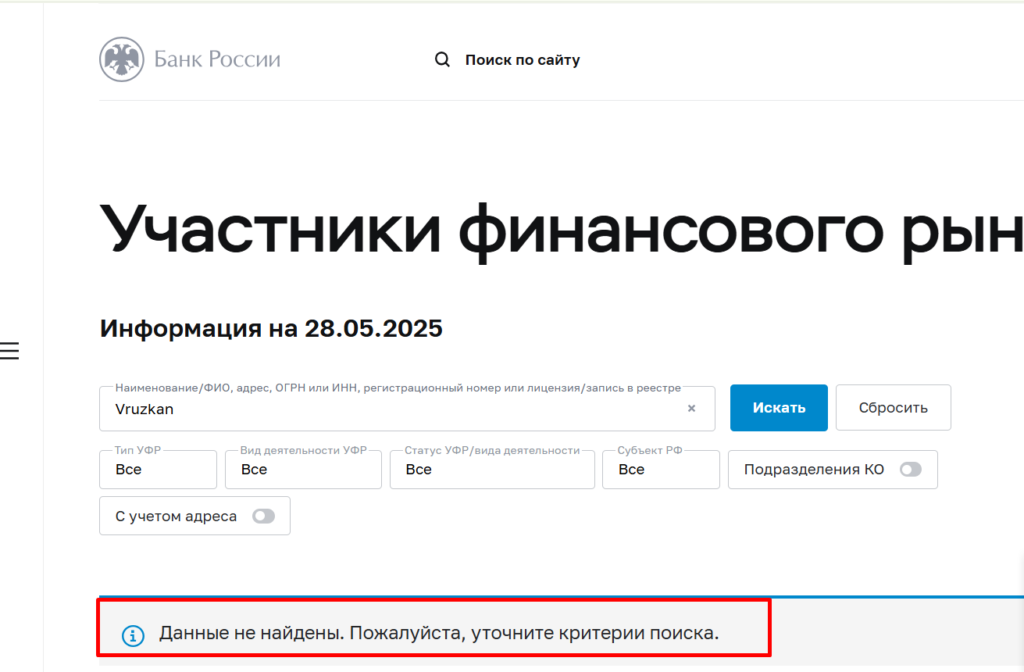Viewport: 1024px width, 672px height.
Task: Open the Тип УФР dropdown
Action: tap(158, 470)
